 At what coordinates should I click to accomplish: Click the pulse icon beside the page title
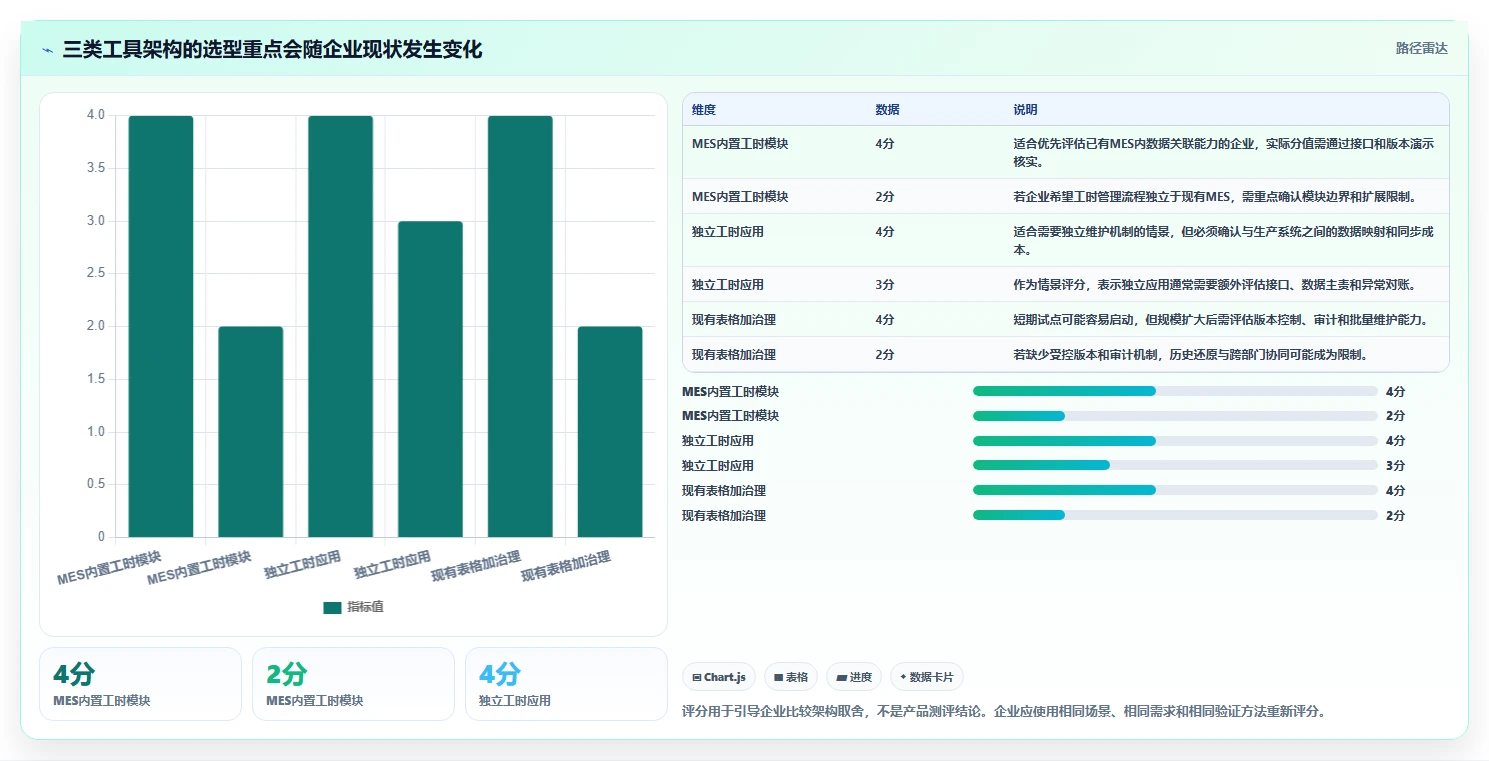point(48,50)
